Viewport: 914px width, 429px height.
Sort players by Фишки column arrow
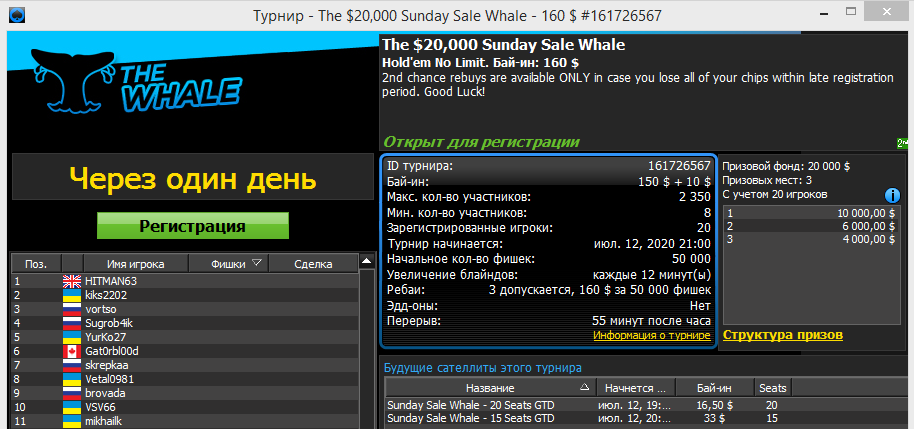(x=257, y=264)
